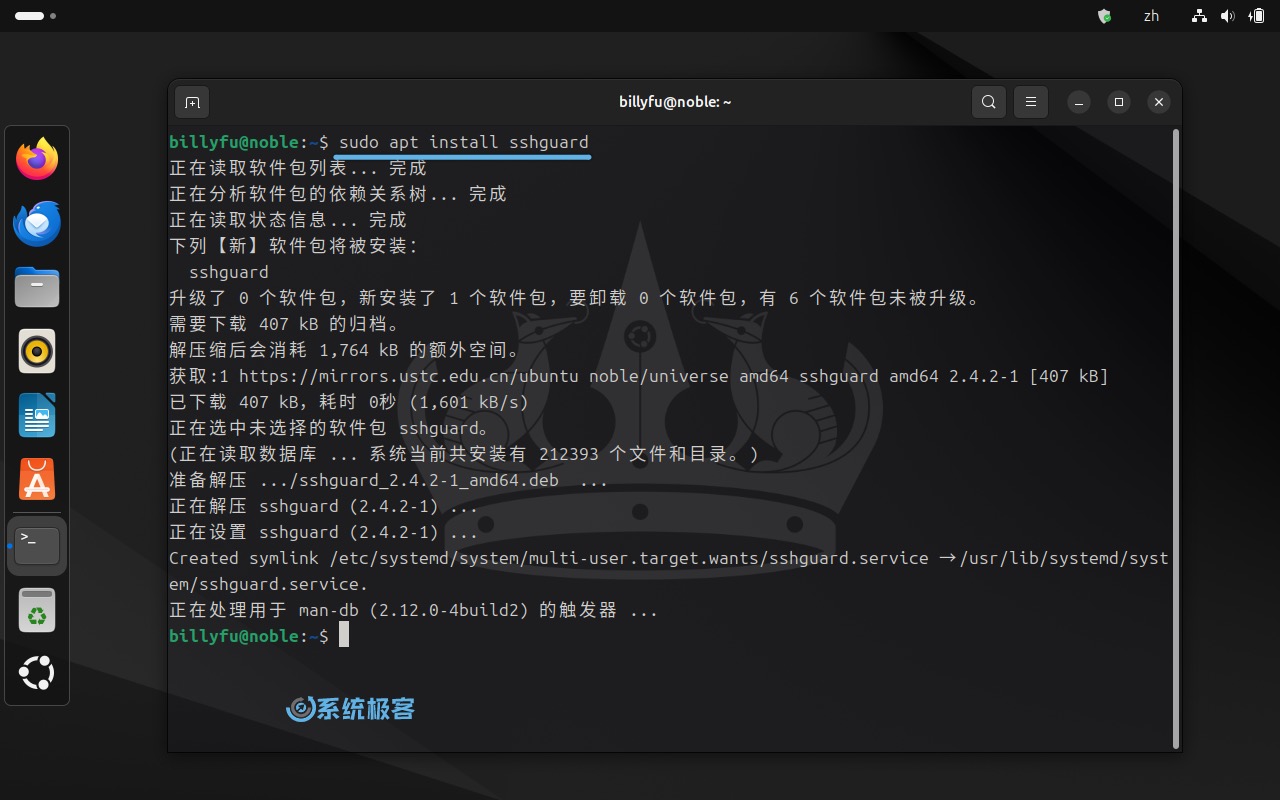Click the billyfu@noble: ~ window title
The width and height of the screenshot is (1280, 800).
676,102
